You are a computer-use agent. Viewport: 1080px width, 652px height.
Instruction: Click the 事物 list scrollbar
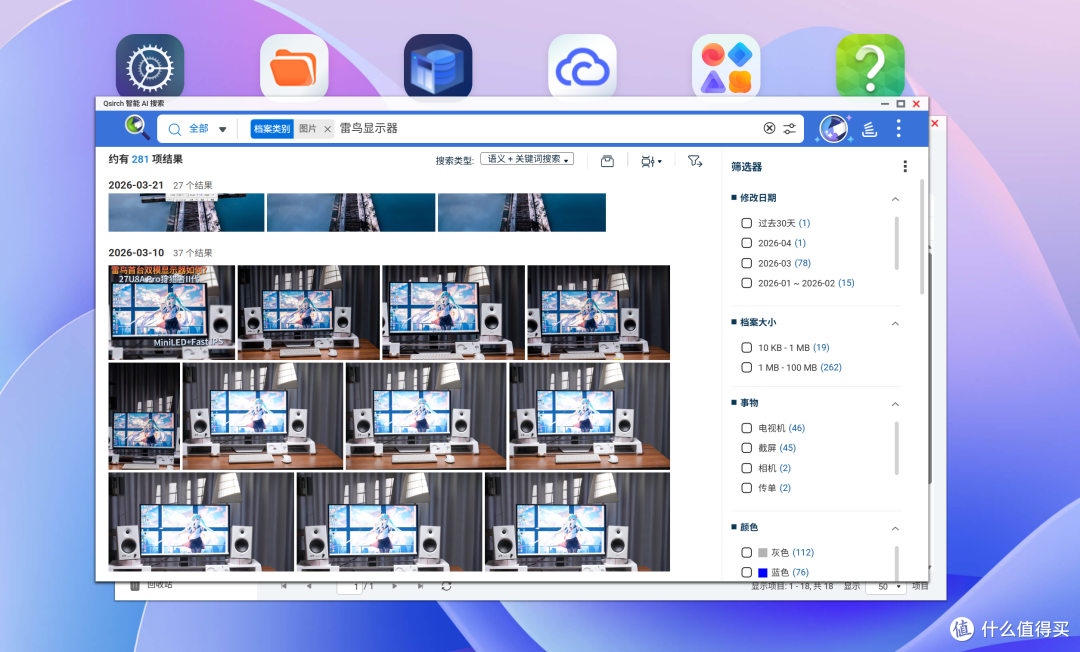896,448
